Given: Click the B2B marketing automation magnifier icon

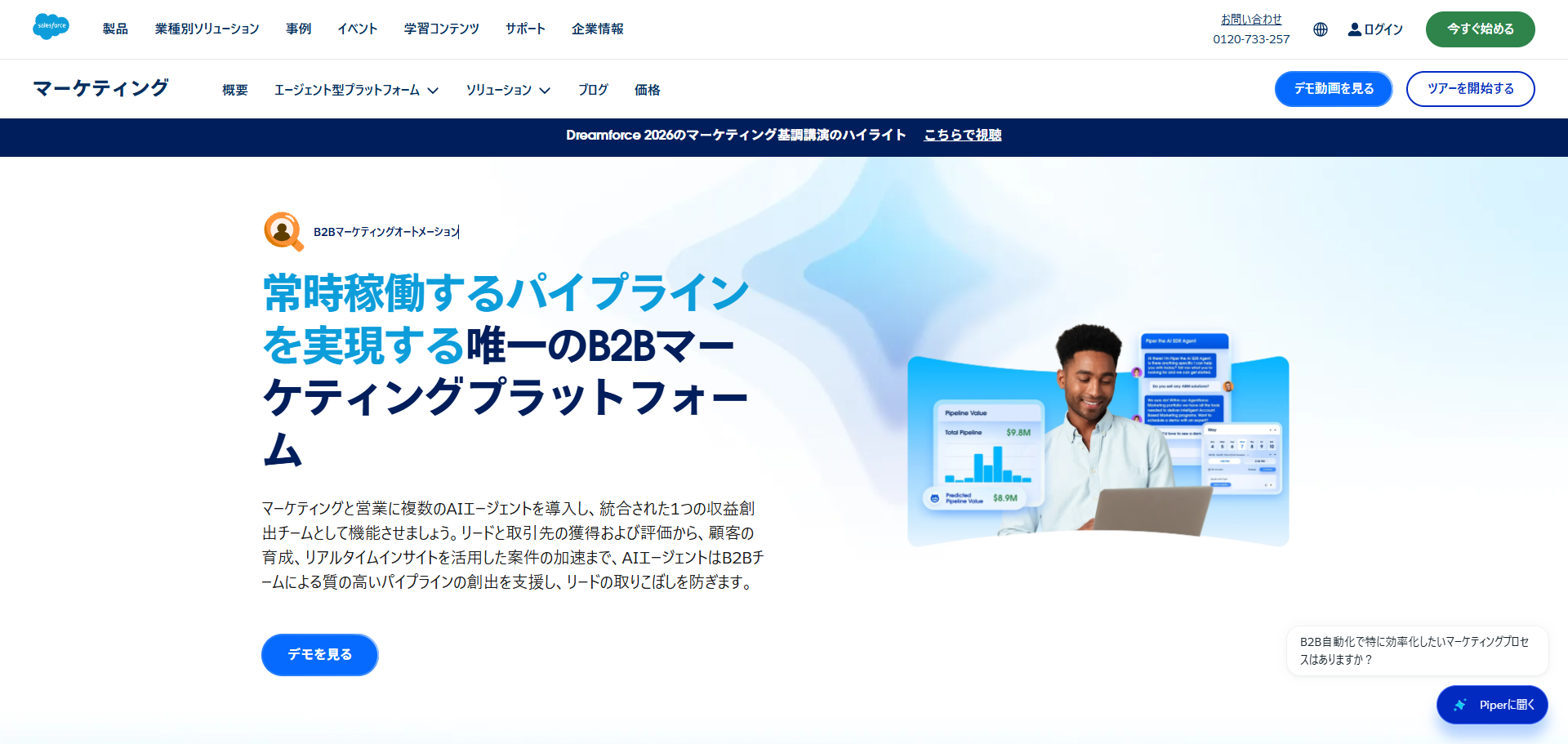Looking at the screenshot, I should [x=283, y=231].
